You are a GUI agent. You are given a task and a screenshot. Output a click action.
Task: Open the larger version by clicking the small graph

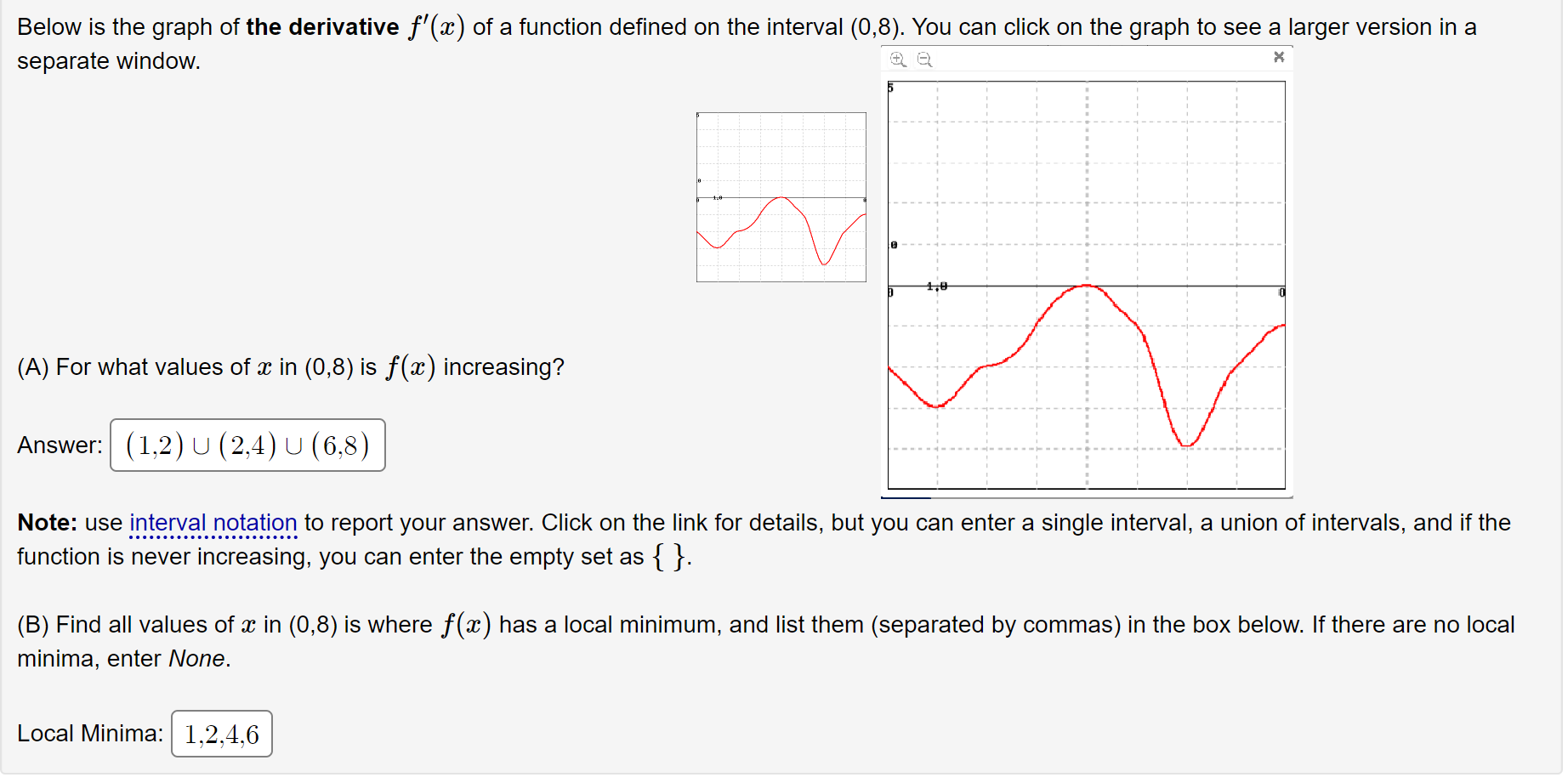pyautogui.click(x=780, y=196)
